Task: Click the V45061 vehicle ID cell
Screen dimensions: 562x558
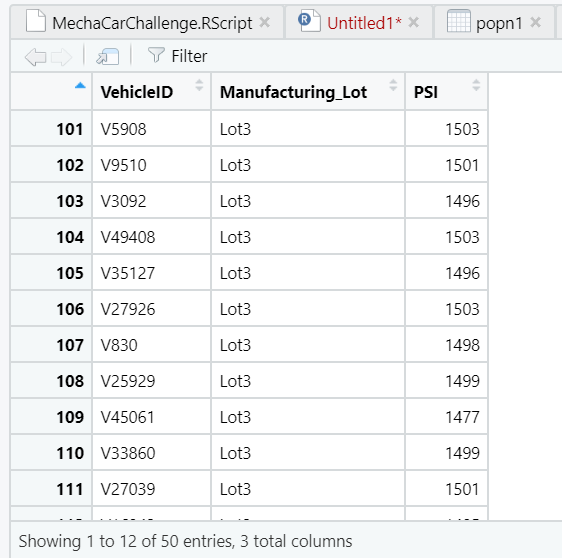Action: (x=151, y=417)
